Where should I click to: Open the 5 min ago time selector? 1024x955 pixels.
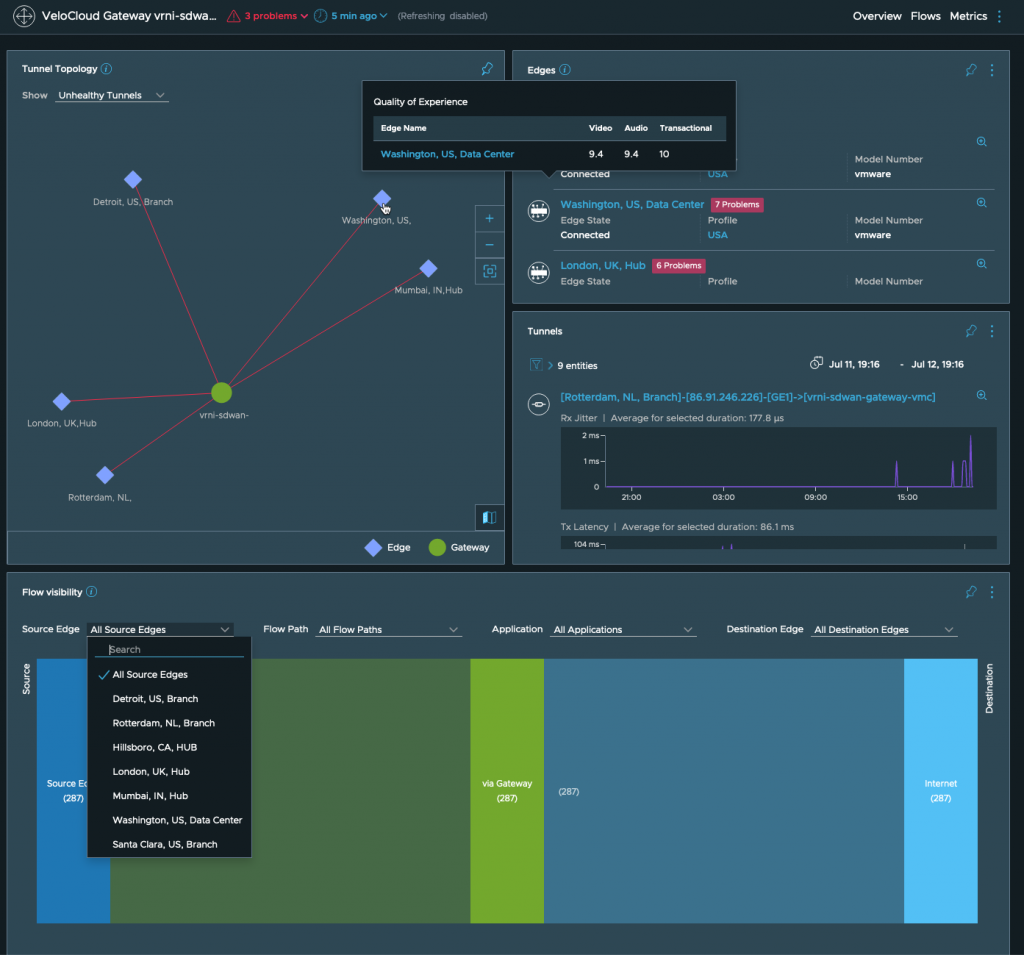coord(351,16)
